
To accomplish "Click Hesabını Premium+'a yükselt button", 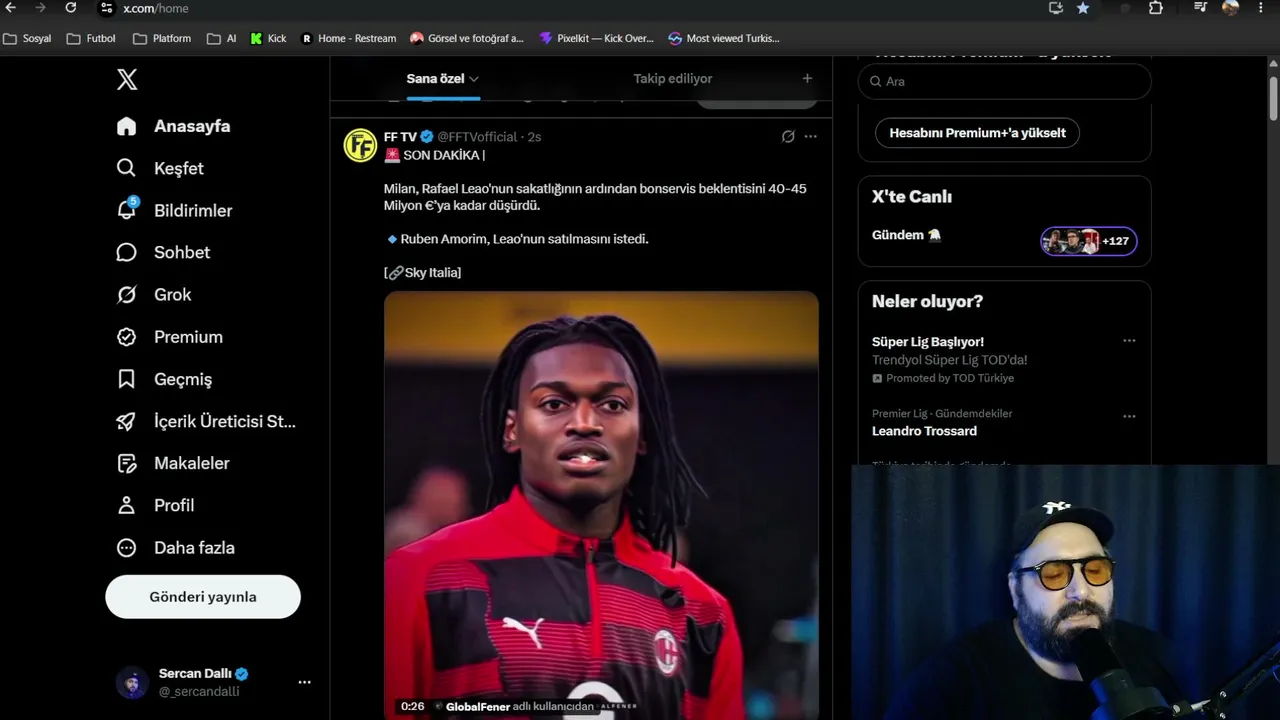I will (x=977, y=133).
